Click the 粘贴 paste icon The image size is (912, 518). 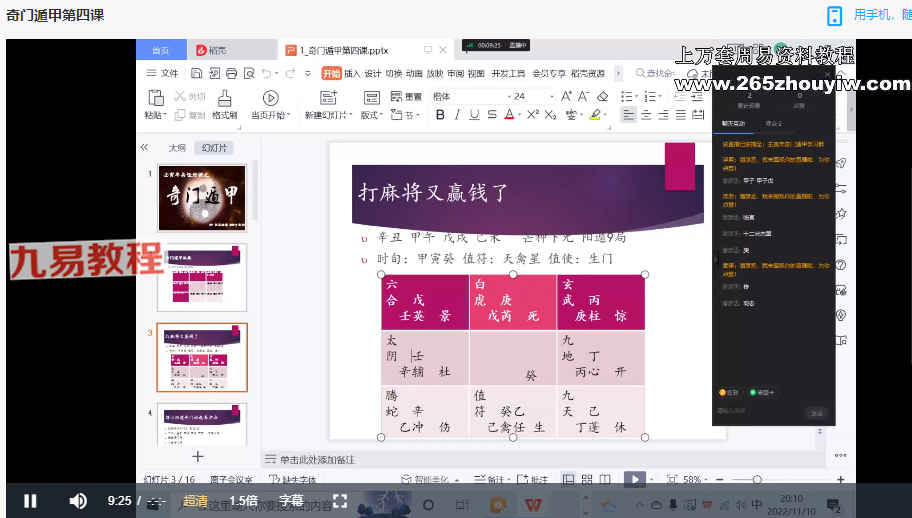pyautogui.click(x=155, y=97)
